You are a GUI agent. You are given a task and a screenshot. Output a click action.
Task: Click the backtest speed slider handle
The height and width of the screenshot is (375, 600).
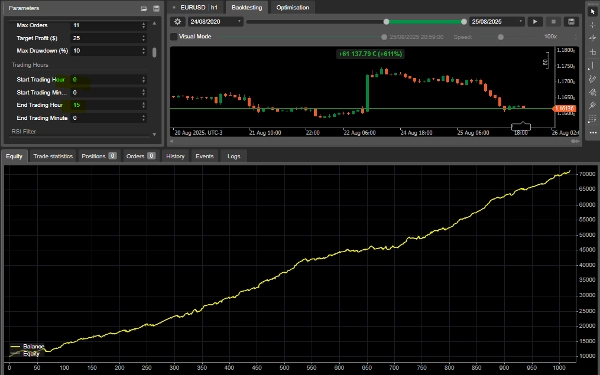tap(501, 37)
